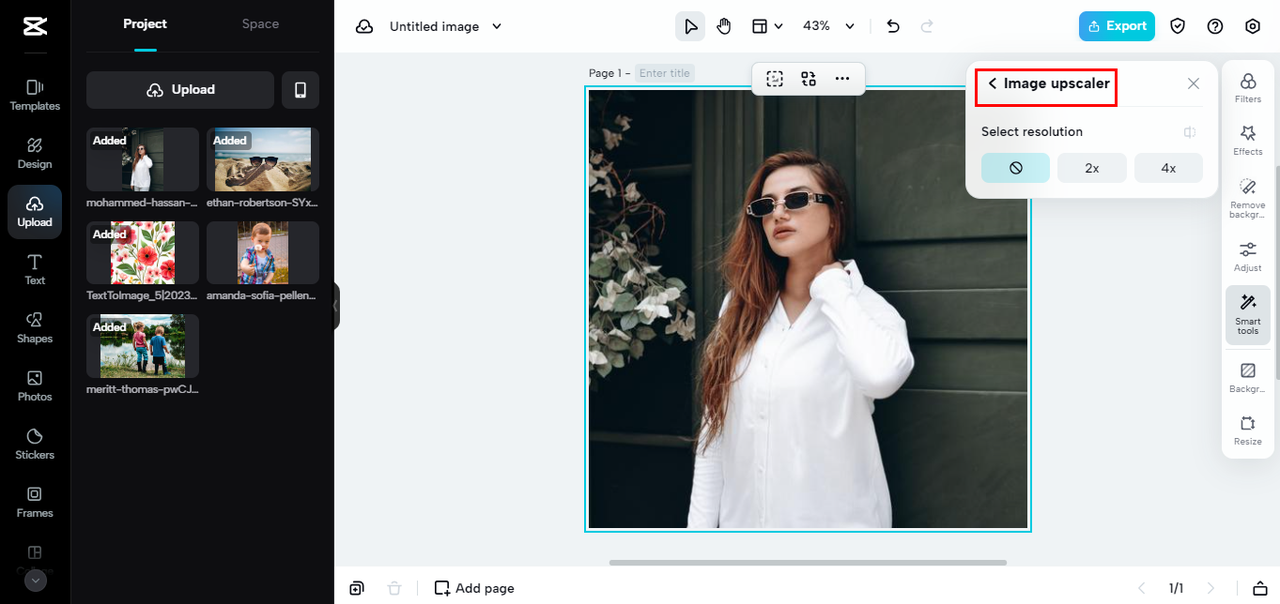Open the Frames sidebar panel
Viewport: 1280px width, 604px height.
tap(35, 501)
